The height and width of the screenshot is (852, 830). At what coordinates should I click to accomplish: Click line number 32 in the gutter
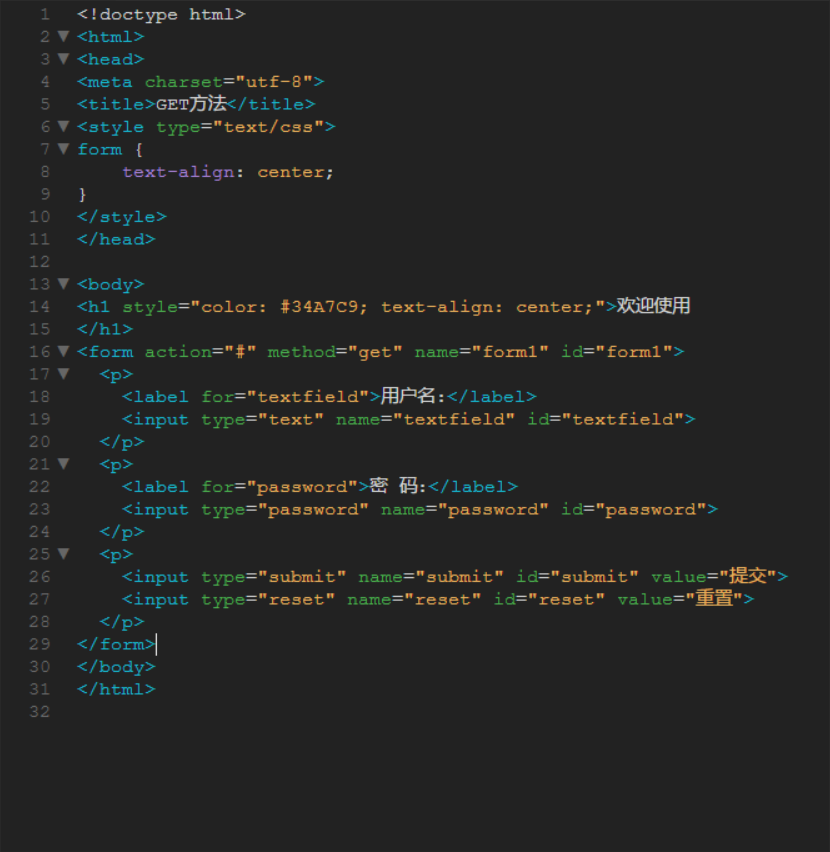point(40,712)
